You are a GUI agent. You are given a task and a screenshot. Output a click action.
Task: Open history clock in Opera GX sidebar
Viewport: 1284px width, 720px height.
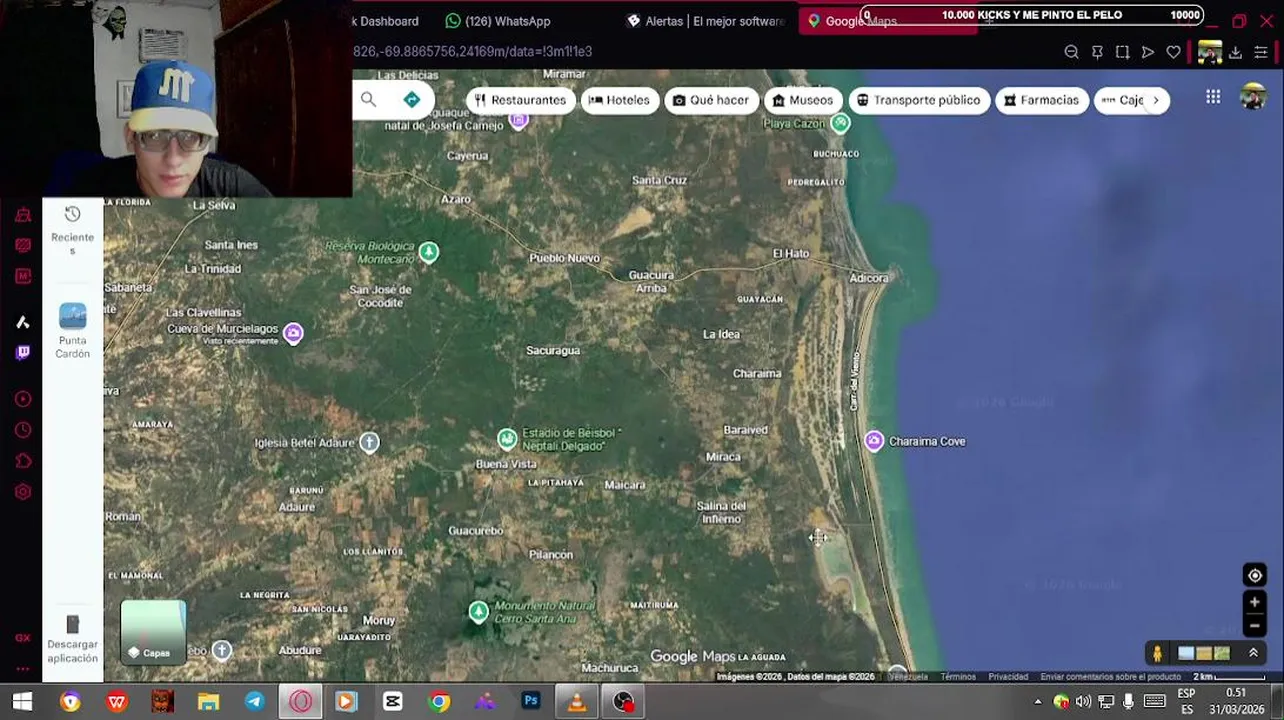pos(22,430)
